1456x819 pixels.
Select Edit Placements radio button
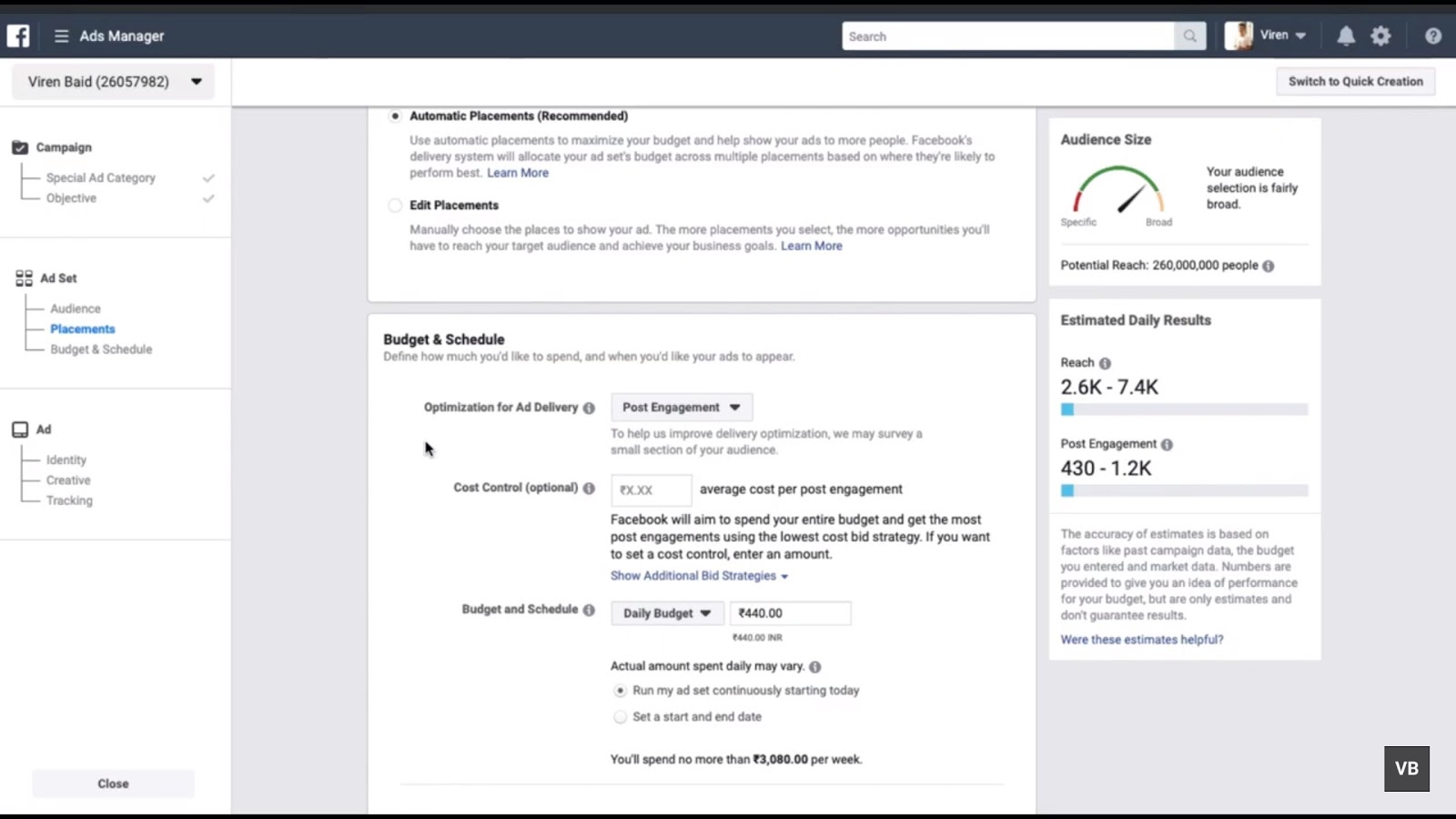pos(395,206)
